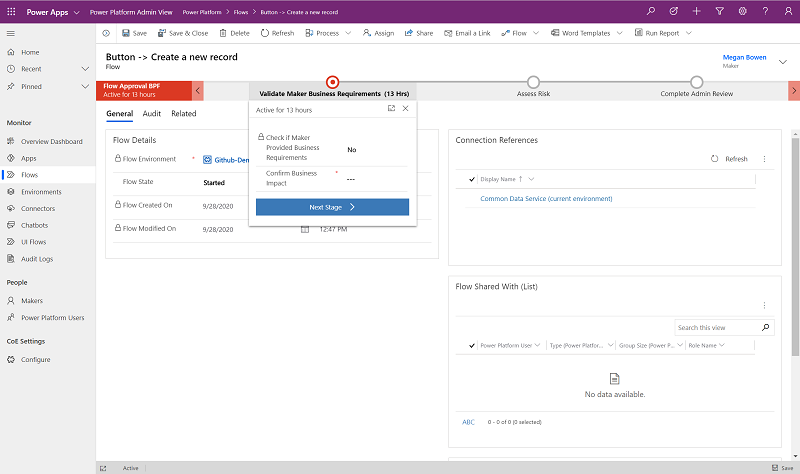800x474 pixels.
Task: Click the help question mark icon
Action: [765, 11]
